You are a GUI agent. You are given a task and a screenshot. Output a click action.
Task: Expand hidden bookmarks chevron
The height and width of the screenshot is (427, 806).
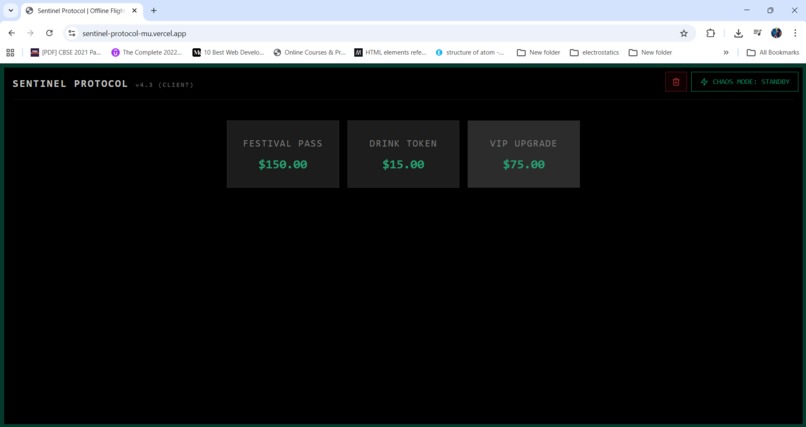726,52
